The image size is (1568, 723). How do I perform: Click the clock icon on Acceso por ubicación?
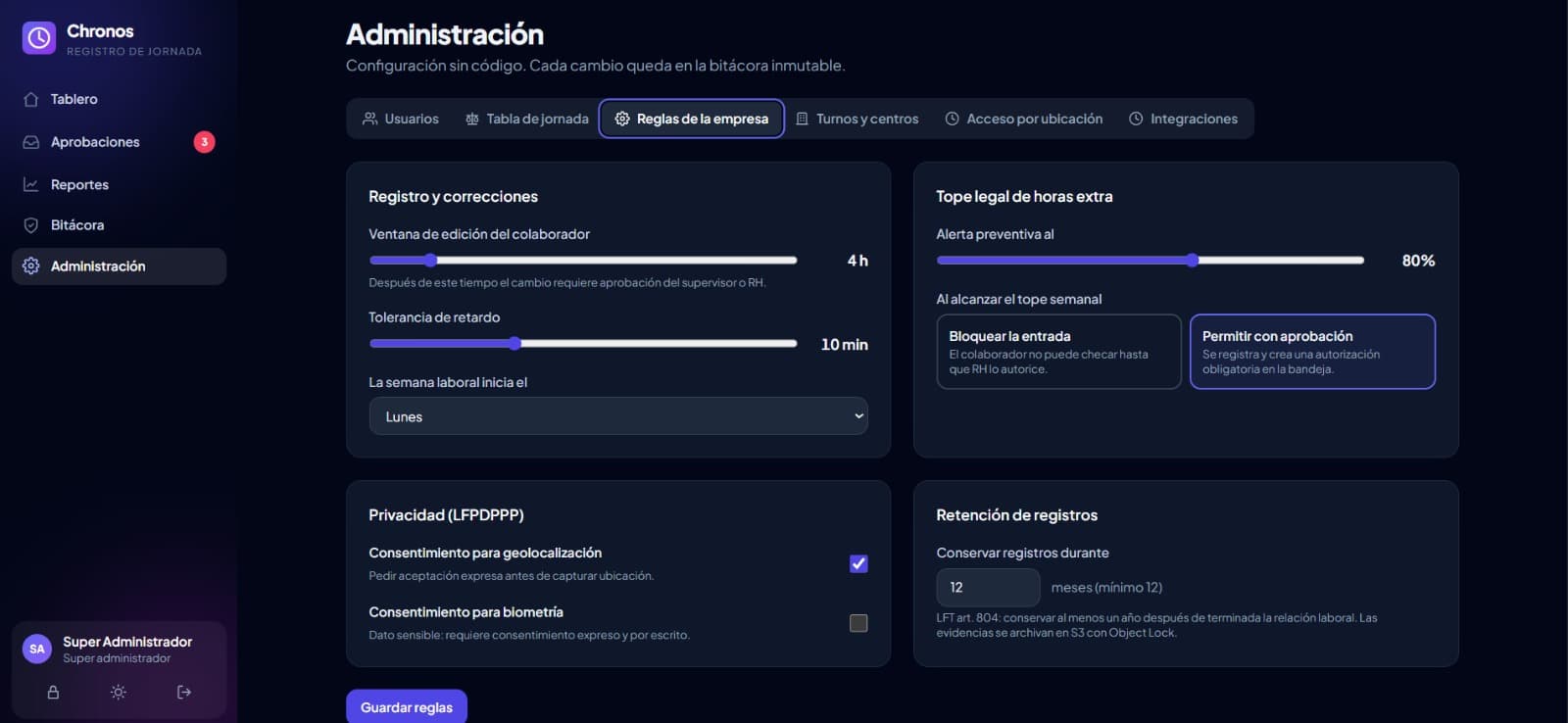[x=952, y=119]
